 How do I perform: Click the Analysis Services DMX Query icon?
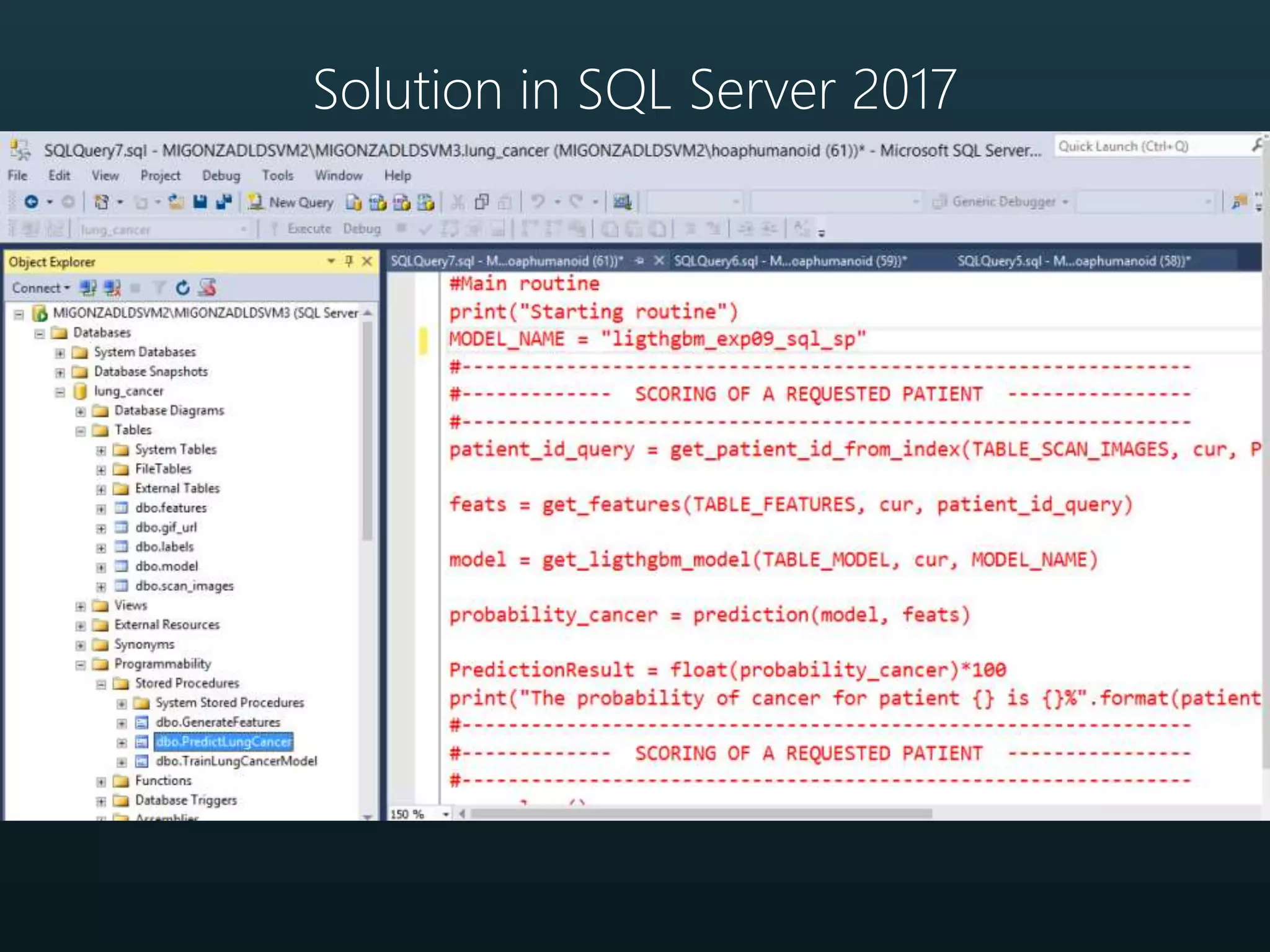click(x=402, y=202)
